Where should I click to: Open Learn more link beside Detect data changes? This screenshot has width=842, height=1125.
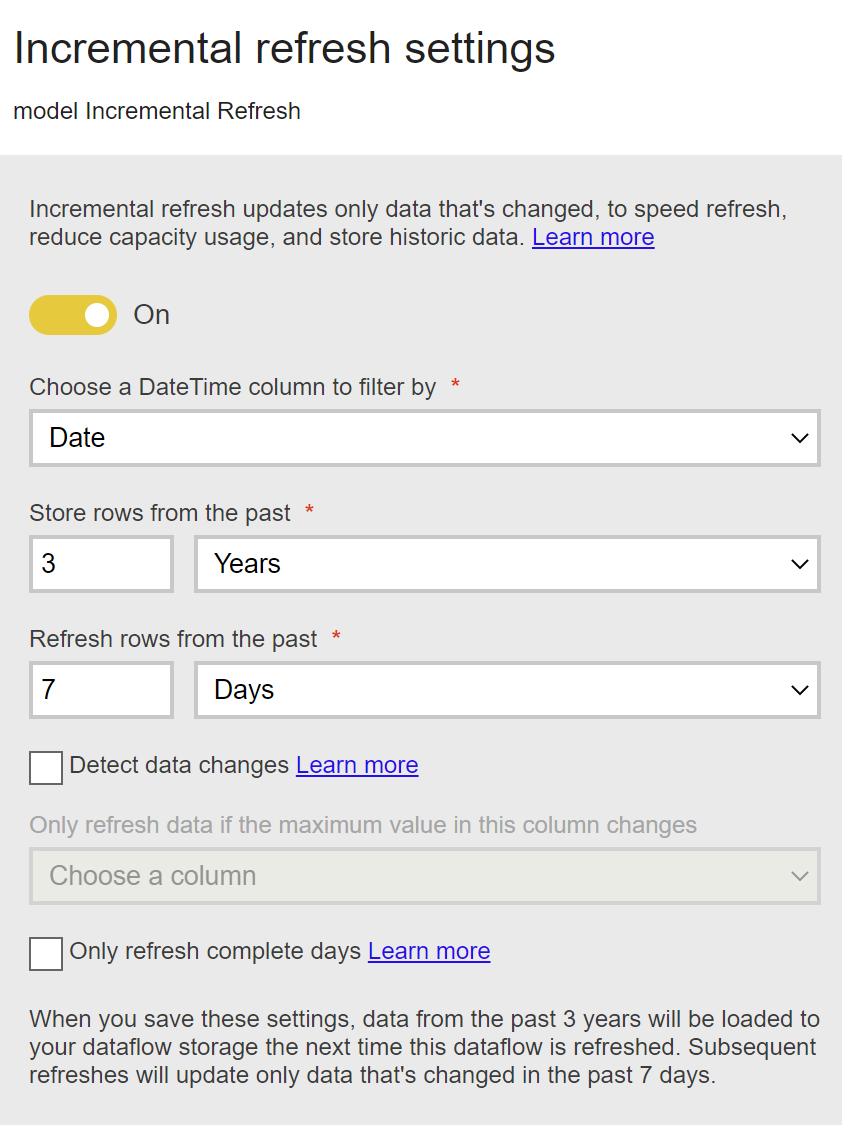point(357,766)
